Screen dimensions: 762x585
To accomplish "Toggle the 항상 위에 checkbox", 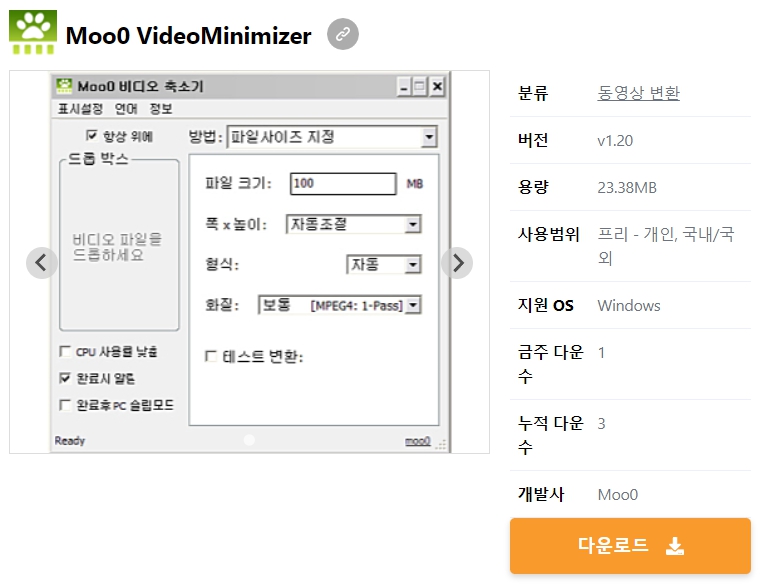I will click(91, 136).
